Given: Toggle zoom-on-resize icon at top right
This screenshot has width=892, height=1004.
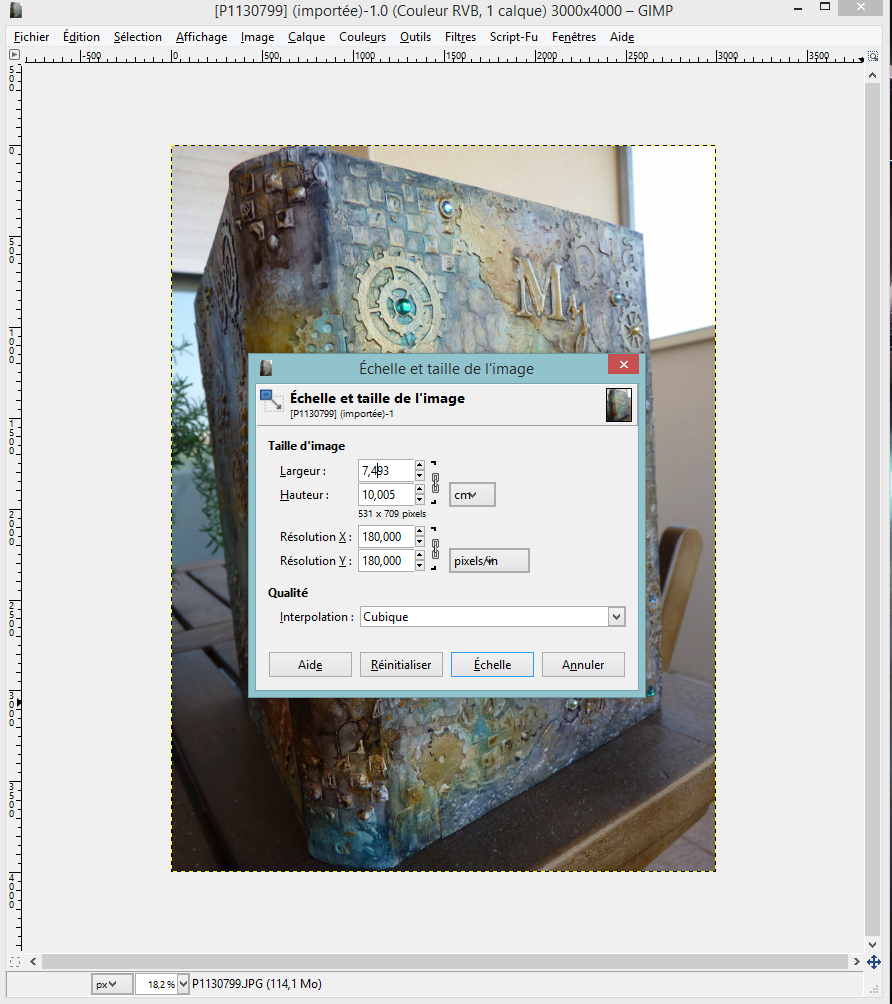Looking at the screenshot, I should pos(873,56).
